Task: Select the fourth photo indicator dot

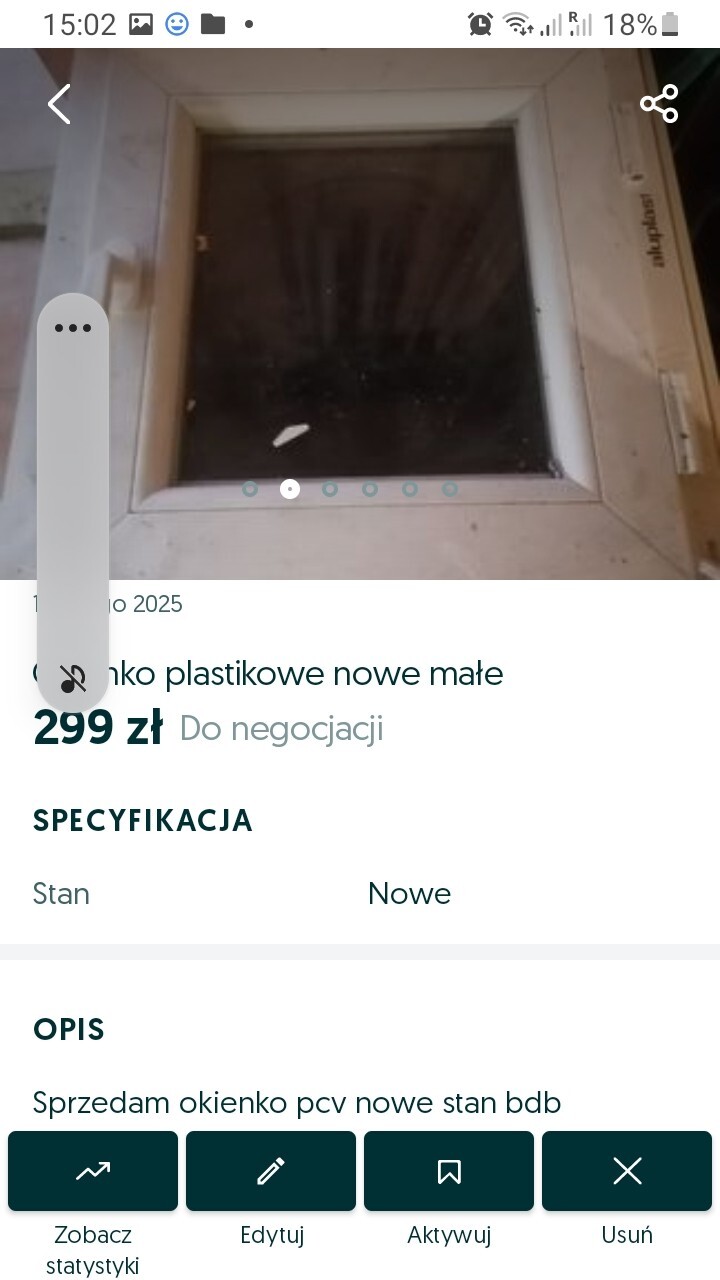Action: [x=370, y=489]
